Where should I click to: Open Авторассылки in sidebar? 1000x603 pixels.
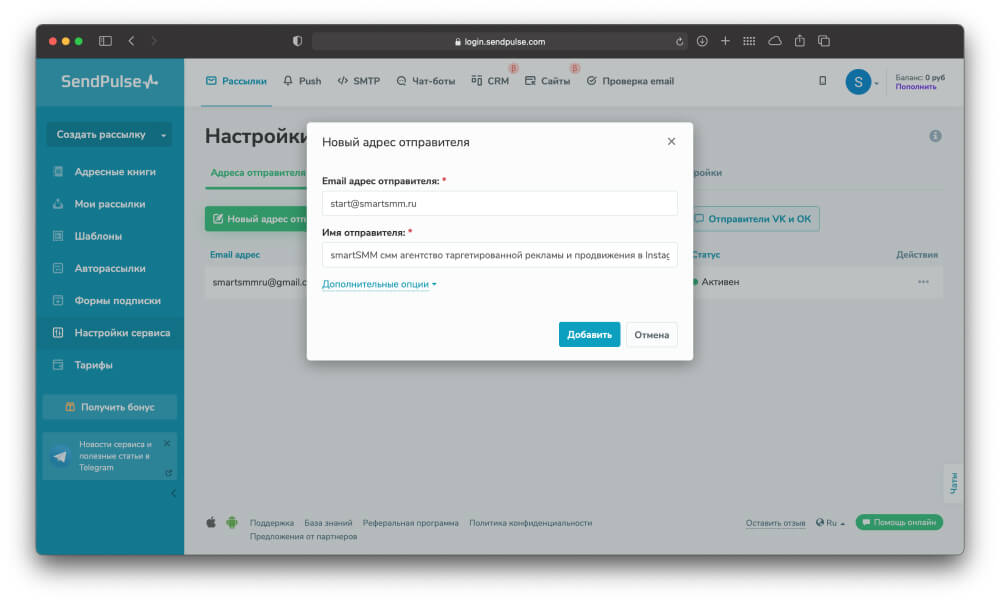[x=110, y=268]
